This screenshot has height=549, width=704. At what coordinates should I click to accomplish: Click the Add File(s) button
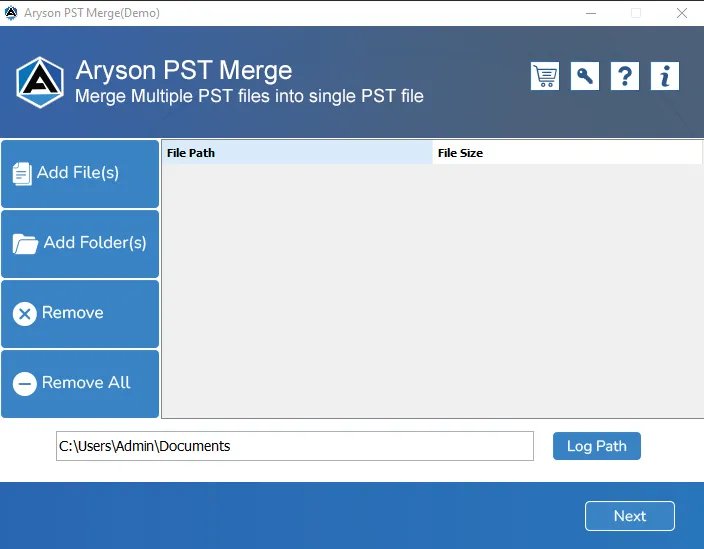coord(80,174)
